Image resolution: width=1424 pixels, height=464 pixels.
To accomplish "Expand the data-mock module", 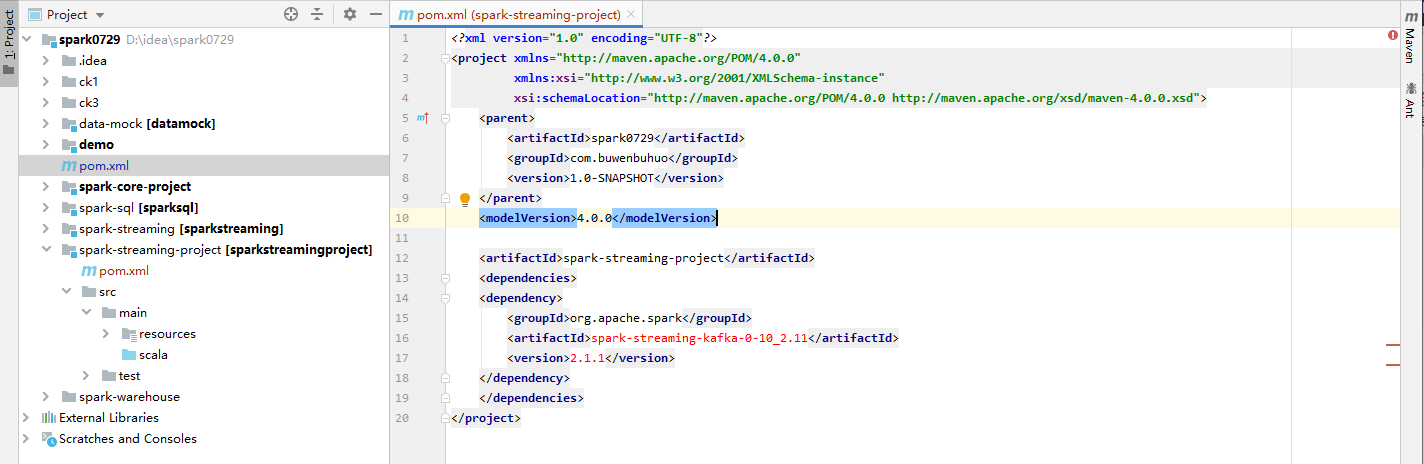I will [x=46, y=123].
